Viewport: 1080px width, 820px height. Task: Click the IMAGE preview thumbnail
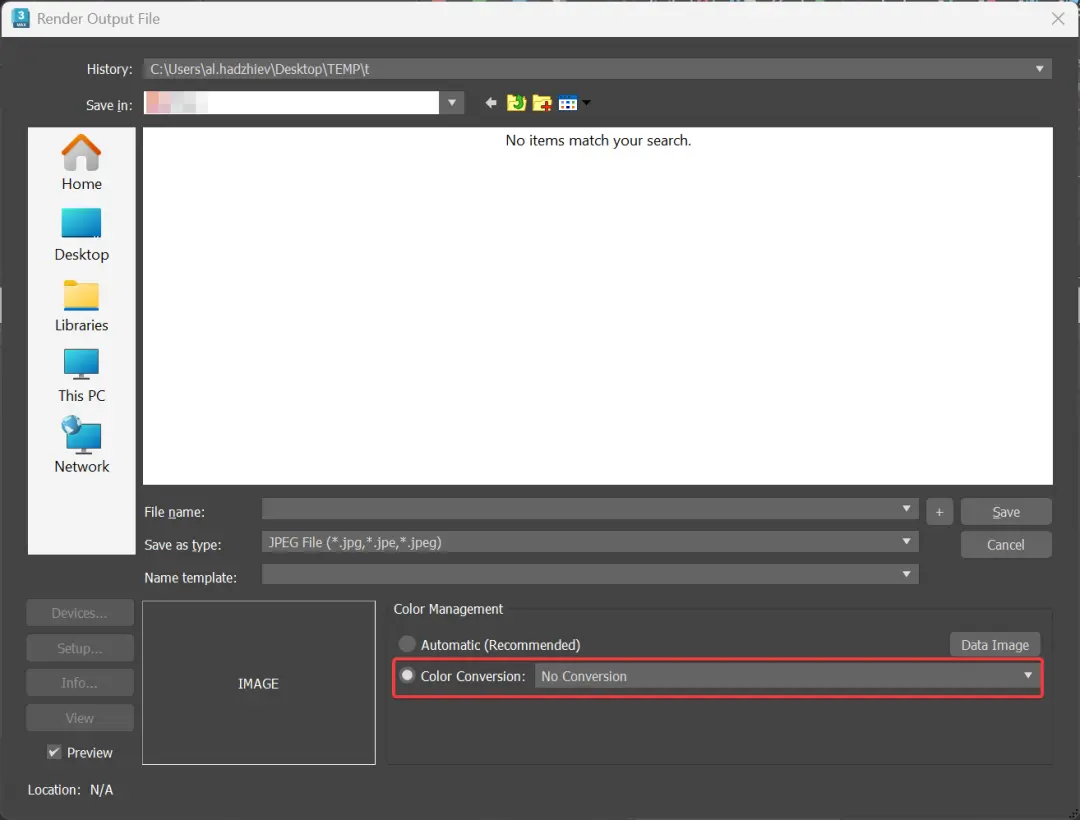tap(258, 683)
